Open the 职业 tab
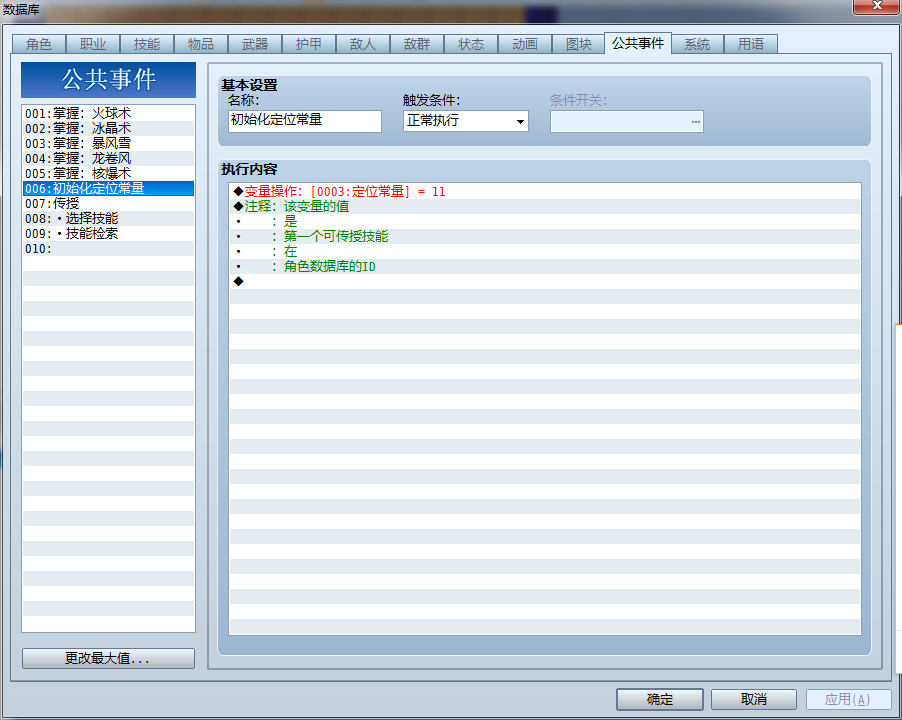 93,44
